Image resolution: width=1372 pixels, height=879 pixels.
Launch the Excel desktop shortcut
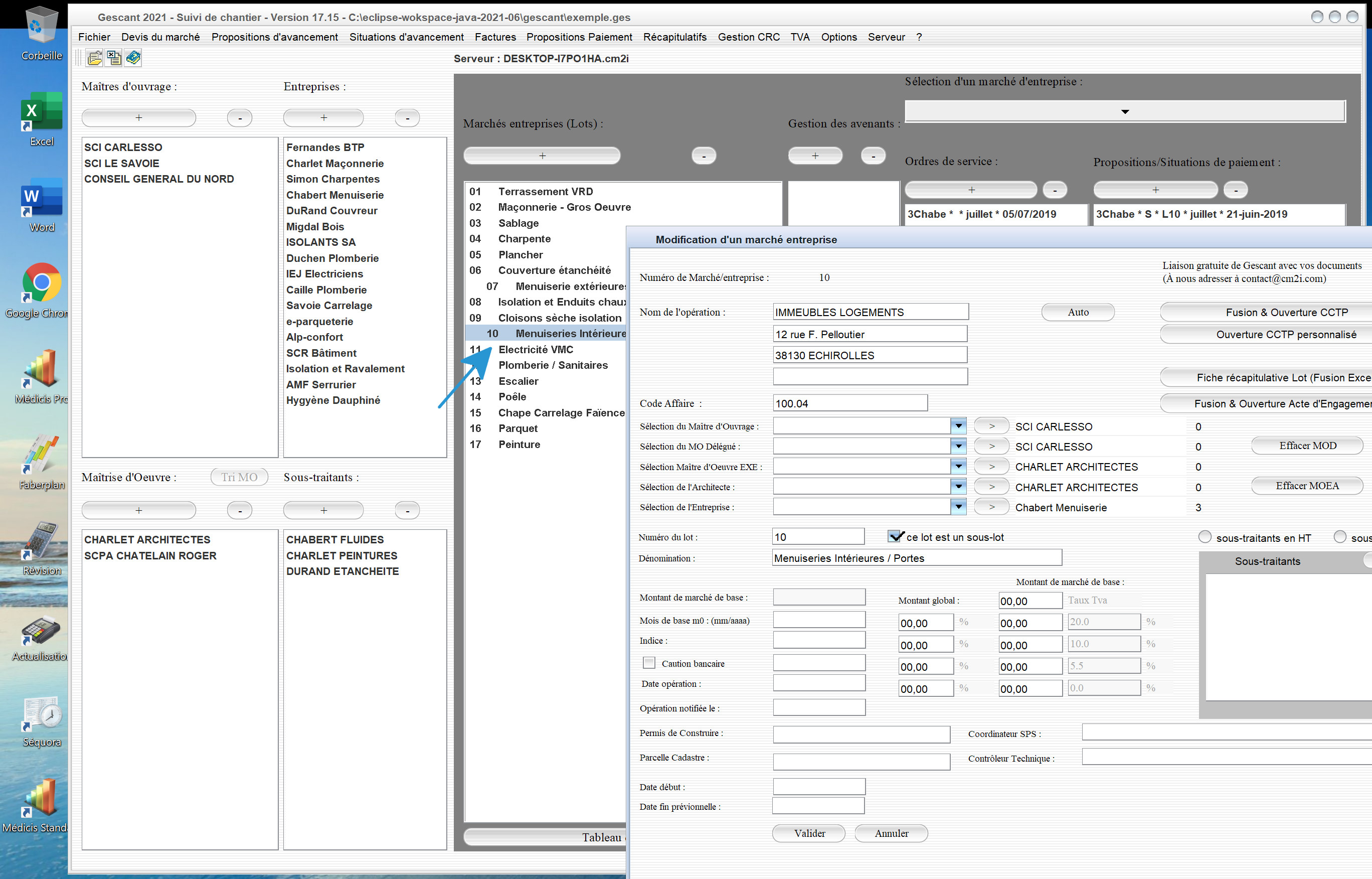pyautogui.click(x=42, y=119)
